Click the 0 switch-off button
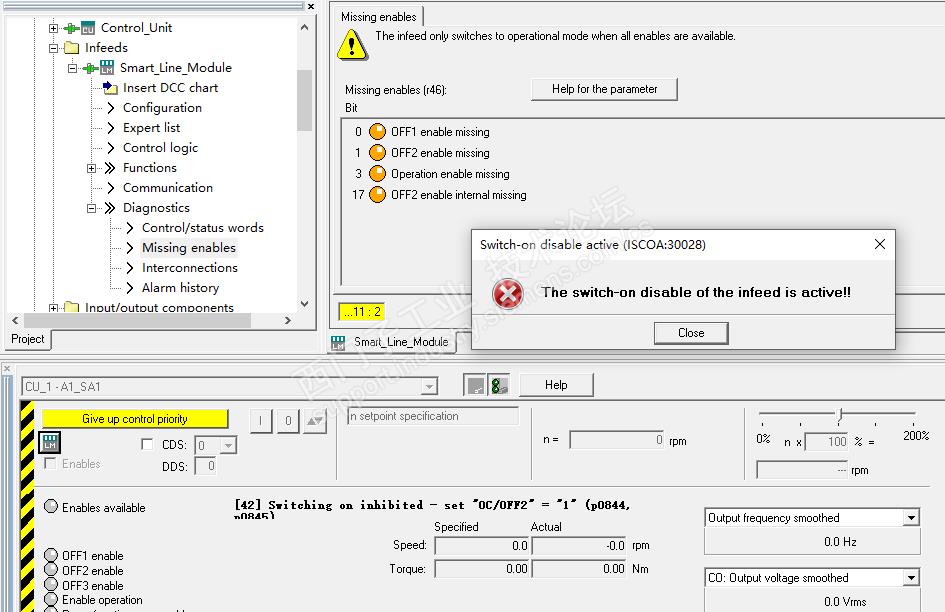945x612 pixels. (288, 421)
